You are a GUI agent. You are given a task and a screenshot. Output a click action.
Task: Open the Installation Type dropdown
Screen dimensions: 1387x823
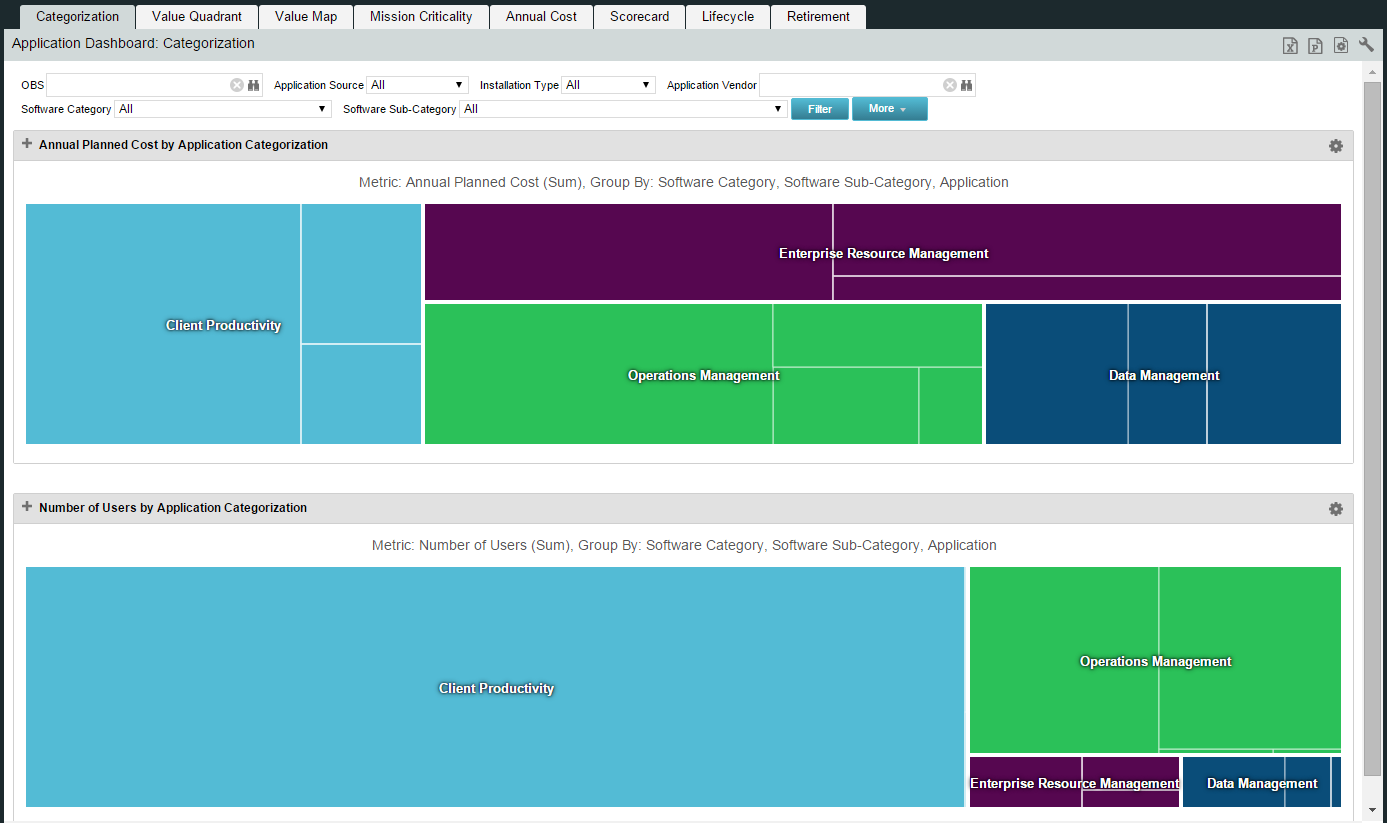pyautogui.click(x=608, y=85)
